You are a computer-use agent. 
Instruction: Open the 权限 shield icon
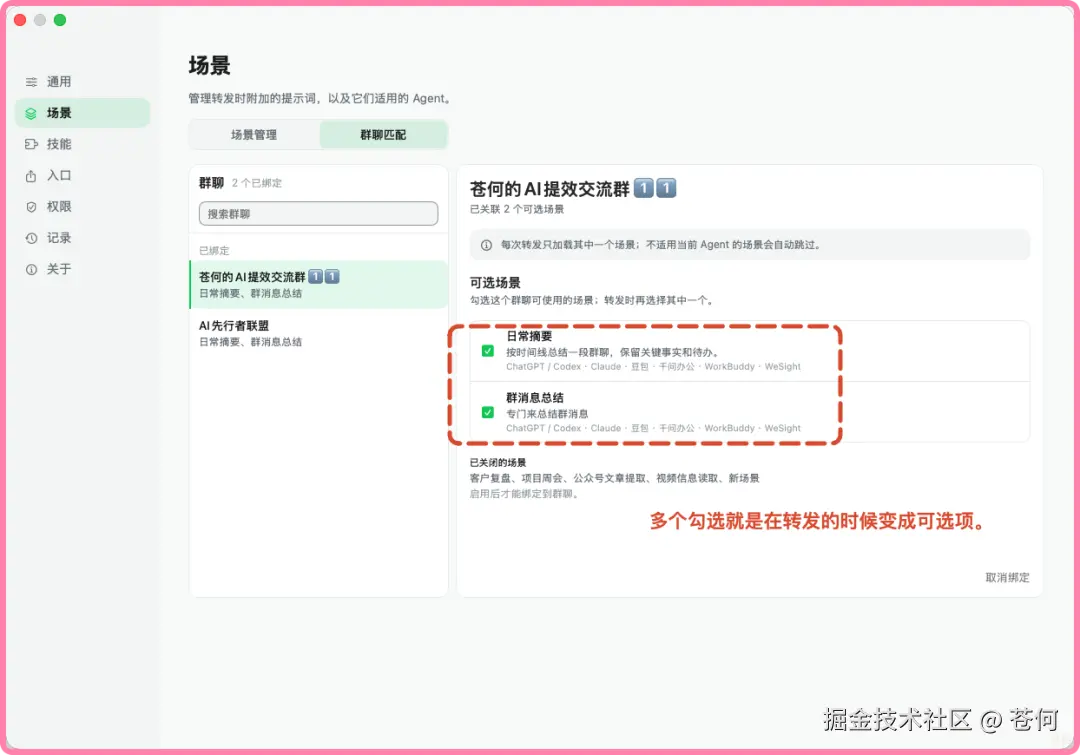[31, 207]
